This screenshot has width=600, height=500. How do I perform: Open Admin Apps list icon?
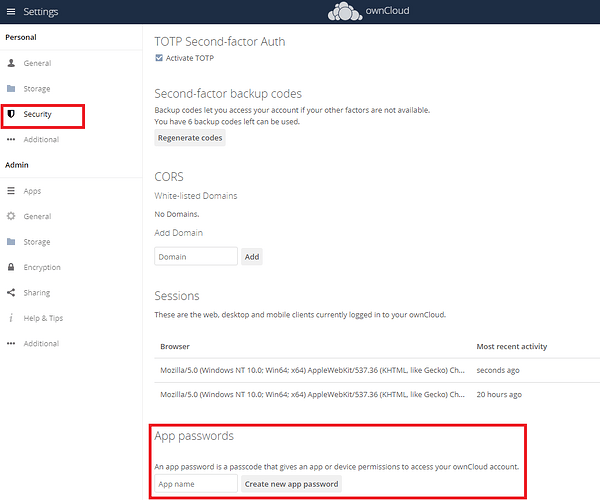coord(11,191)
